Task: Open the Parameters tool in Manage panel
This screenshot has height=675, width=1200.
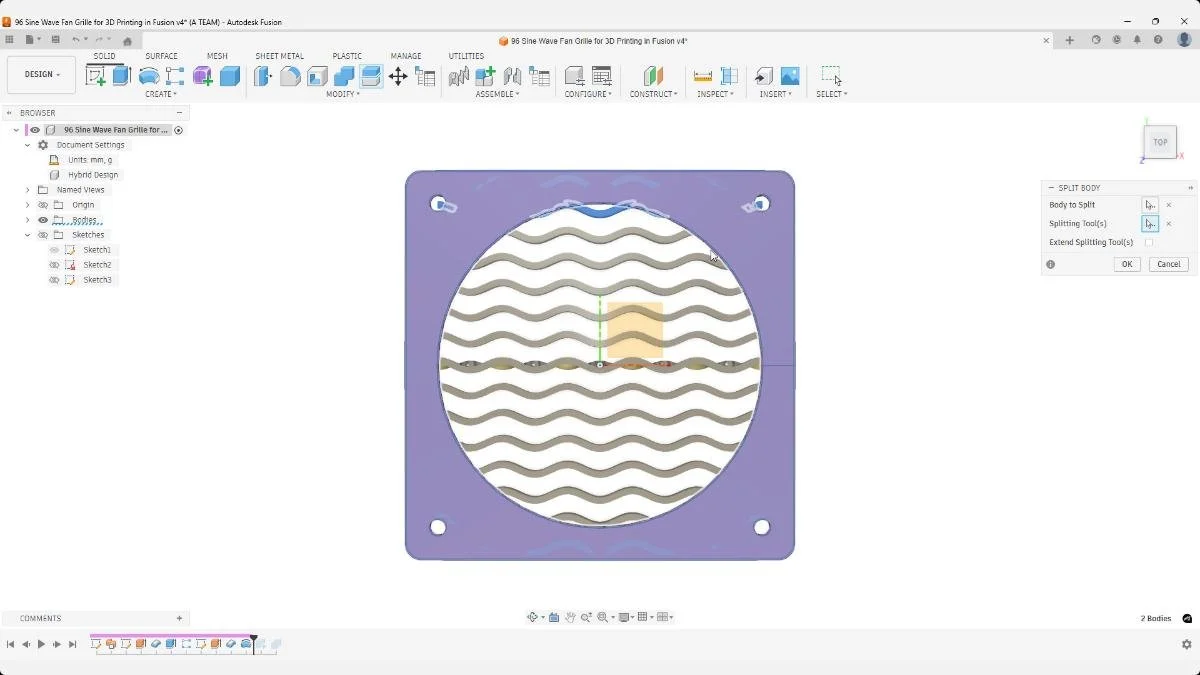Action: (424, 76)
